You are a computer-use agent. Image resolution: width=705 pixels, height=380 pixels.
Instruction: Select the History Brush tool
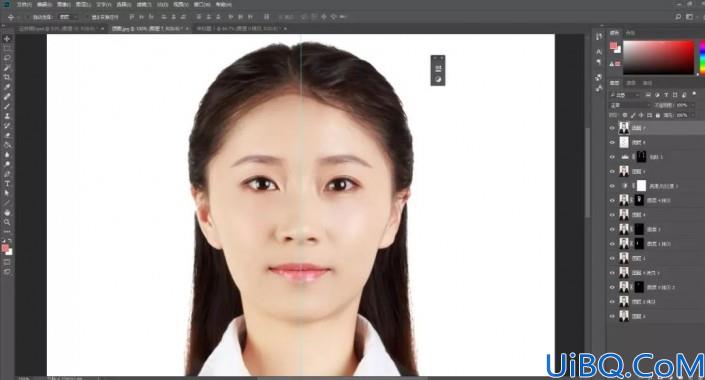coord(7,125)
